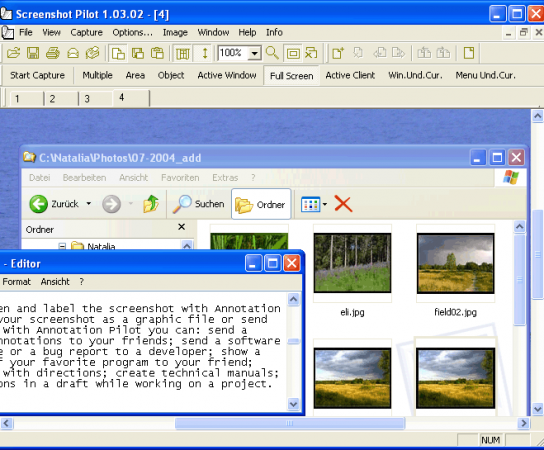
Task: Select Area capture mode
Action: pyautogui.click(x=135, y=75)
